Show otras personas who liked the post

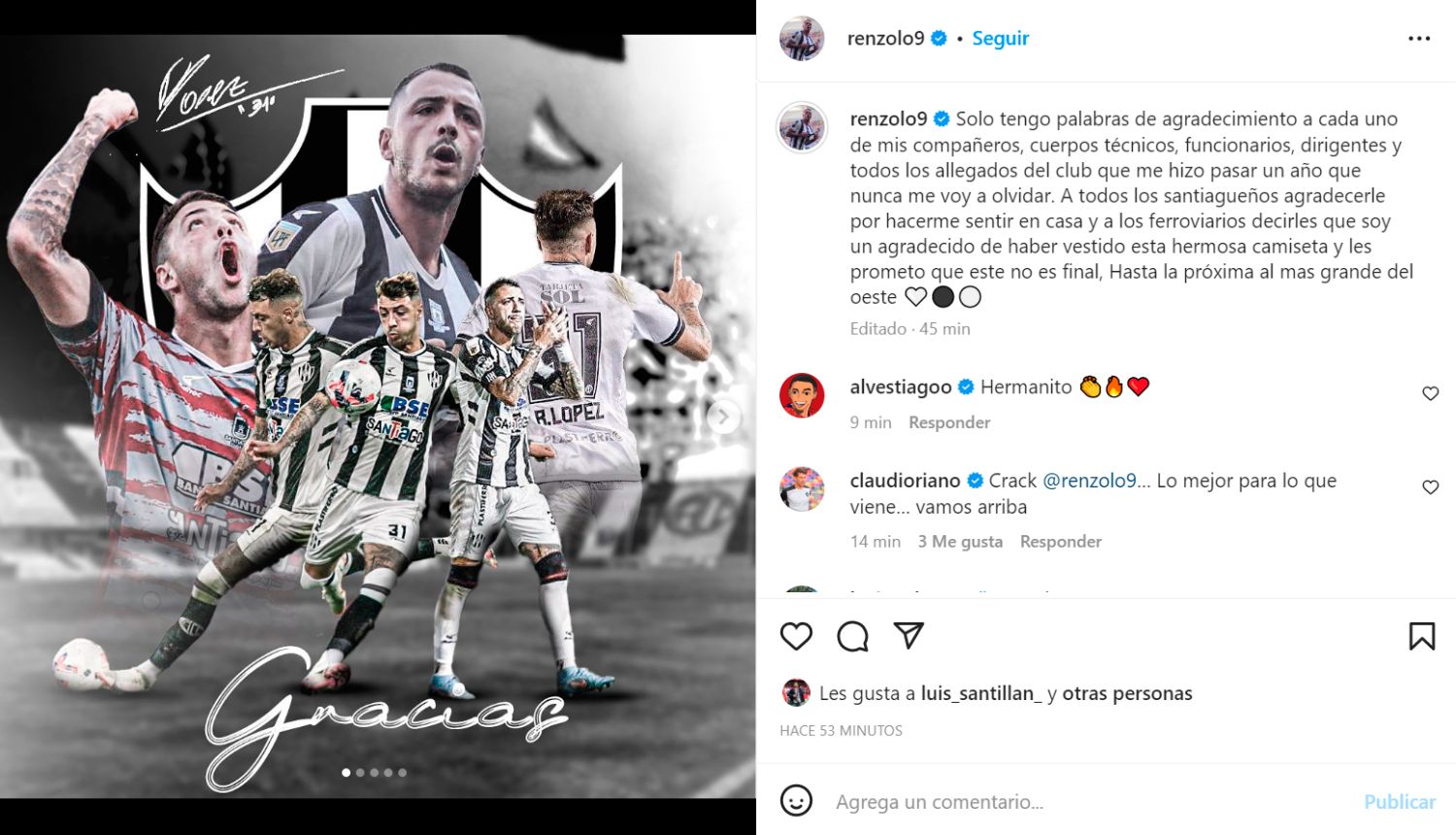1127,693
